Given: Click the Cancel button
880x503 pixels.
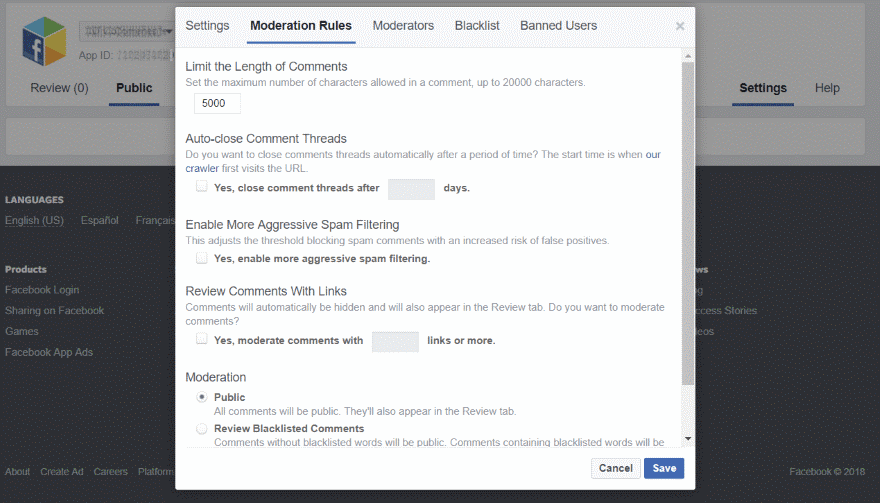Looking at the screenshot, I should pyautogui.click(x=616, y=468).
